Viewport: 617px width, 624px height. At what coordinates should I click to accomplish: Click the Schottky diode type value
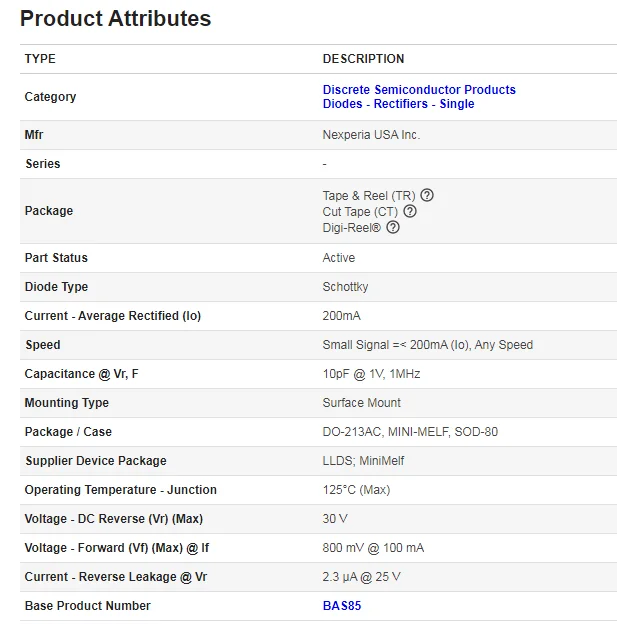[345, 287]
